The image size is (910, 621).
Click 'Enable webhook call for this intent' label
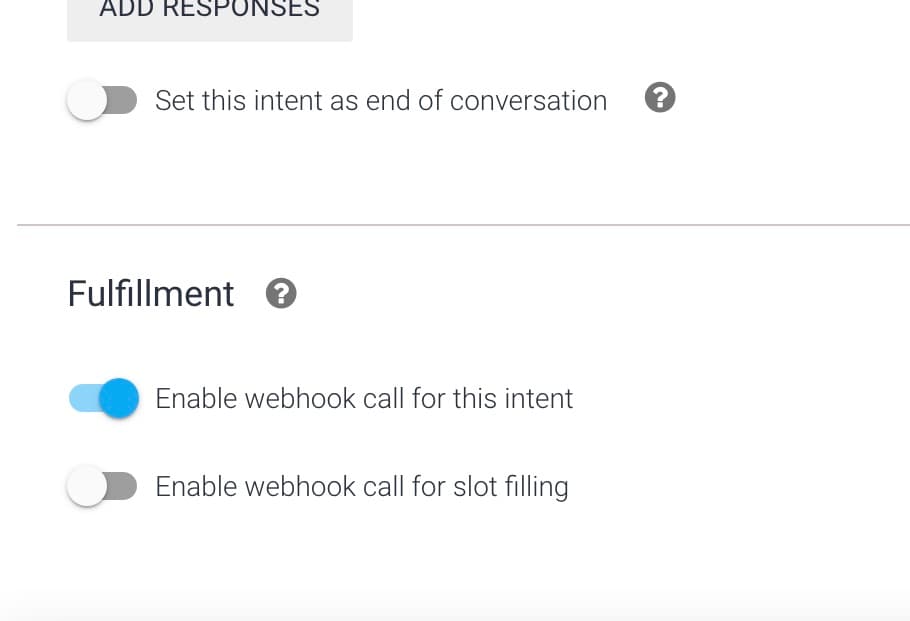(364, 399)
